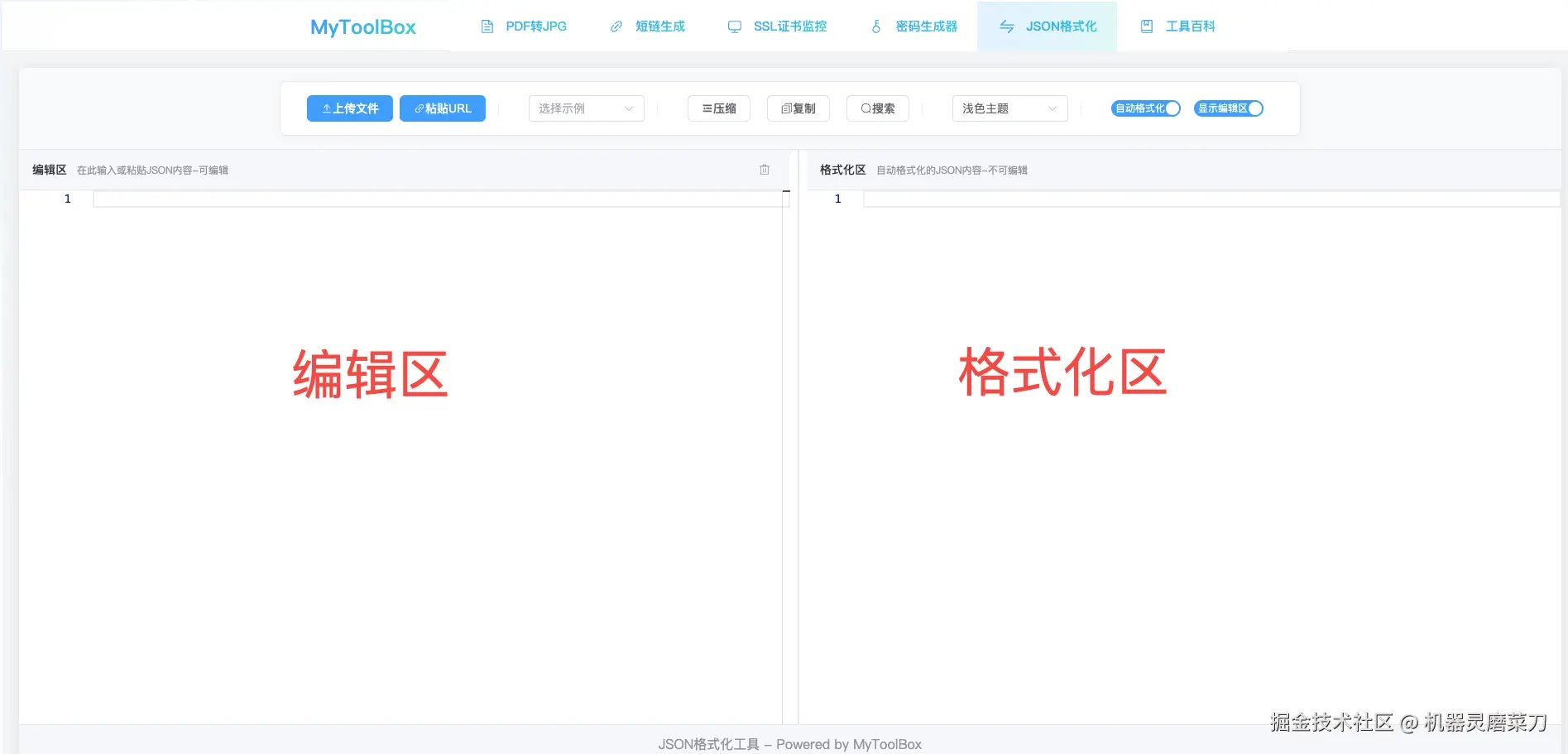Viewport: 1568px width, 754px height.
Task: Click the MyToolBox logo
Action: (363, 27)
